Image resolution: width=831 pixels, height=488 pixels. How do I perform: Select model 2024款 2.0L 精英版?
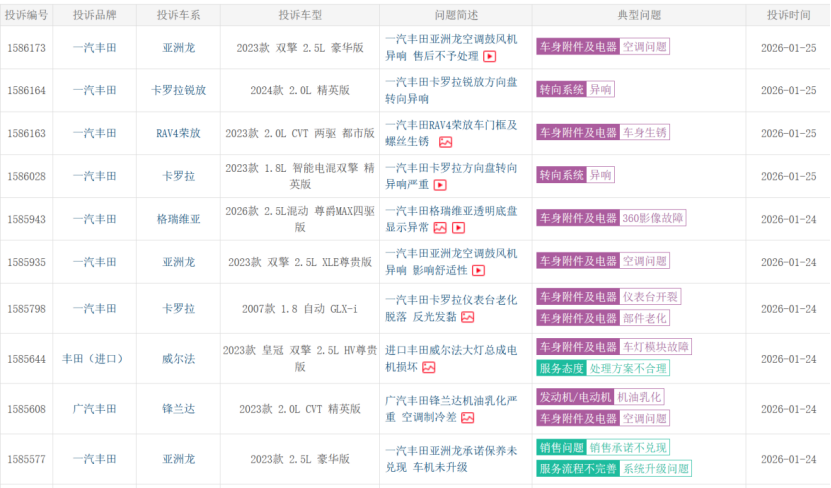coord(300,90)
